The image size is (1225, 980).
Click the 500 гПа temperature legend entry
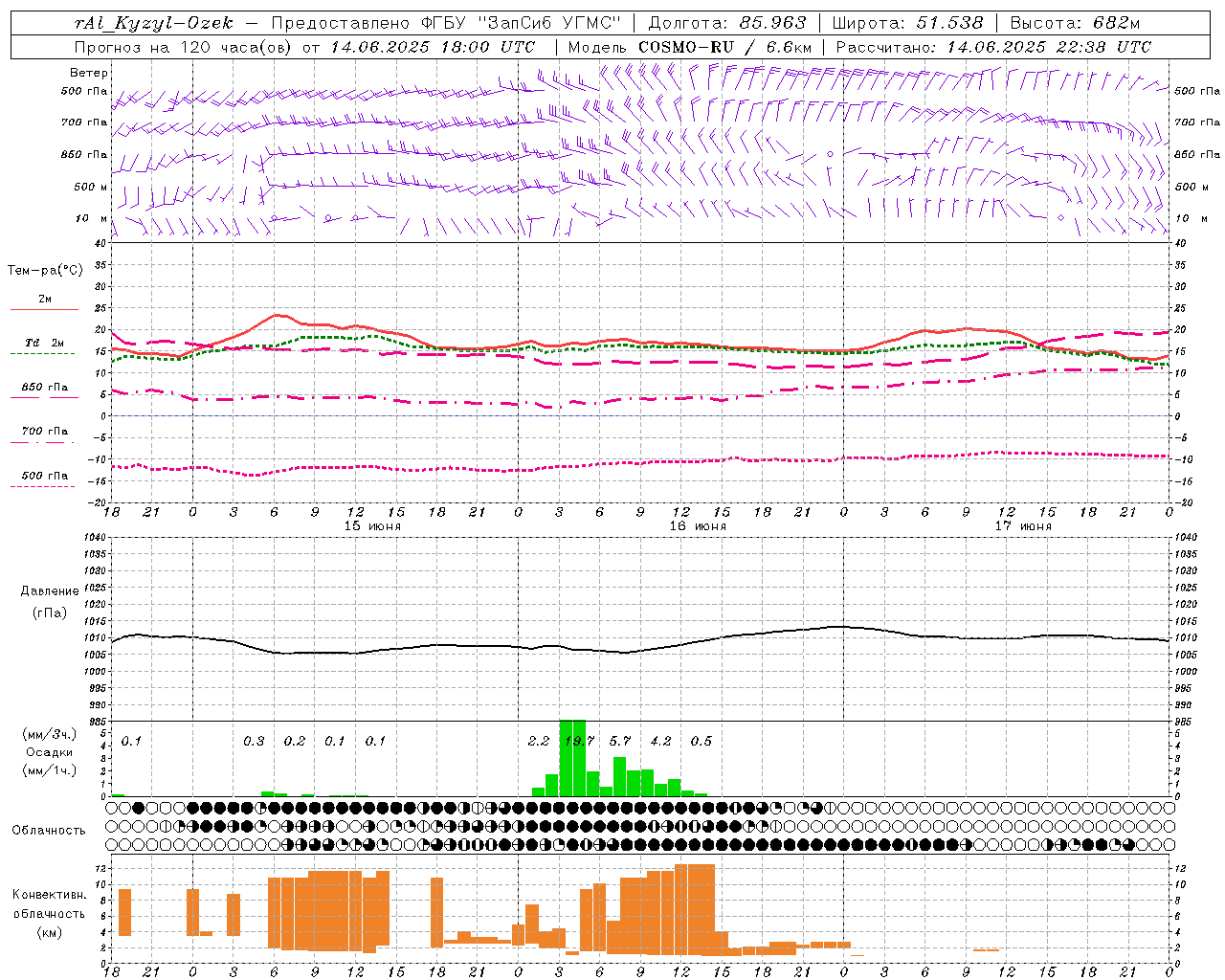[x=45, y=476]
